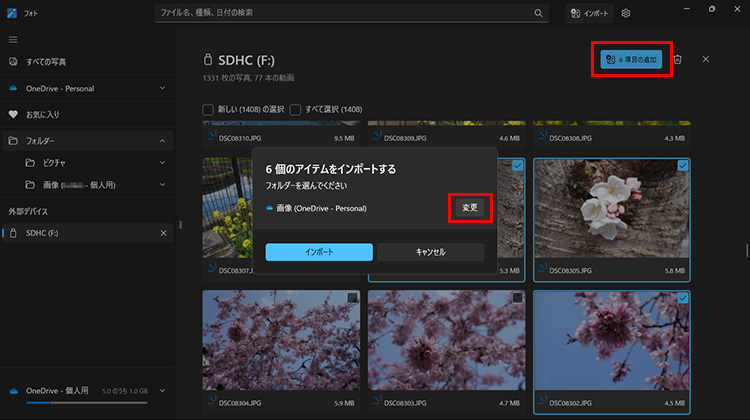The width and height of the screenshot is (750, 420).
Task: Collapse the フォルダー section
Action: point(163,141)
